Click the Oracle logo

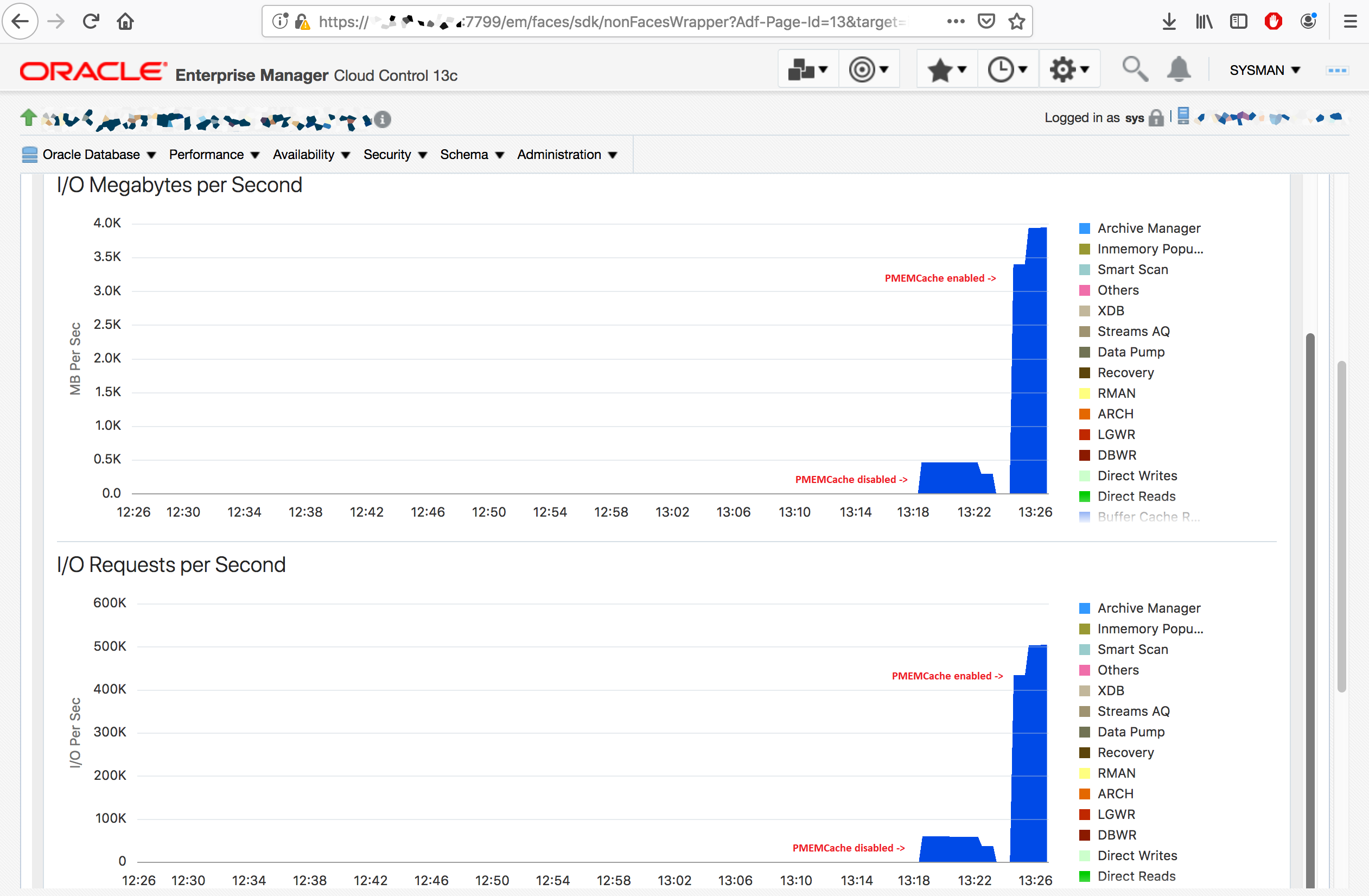point(93,71)
